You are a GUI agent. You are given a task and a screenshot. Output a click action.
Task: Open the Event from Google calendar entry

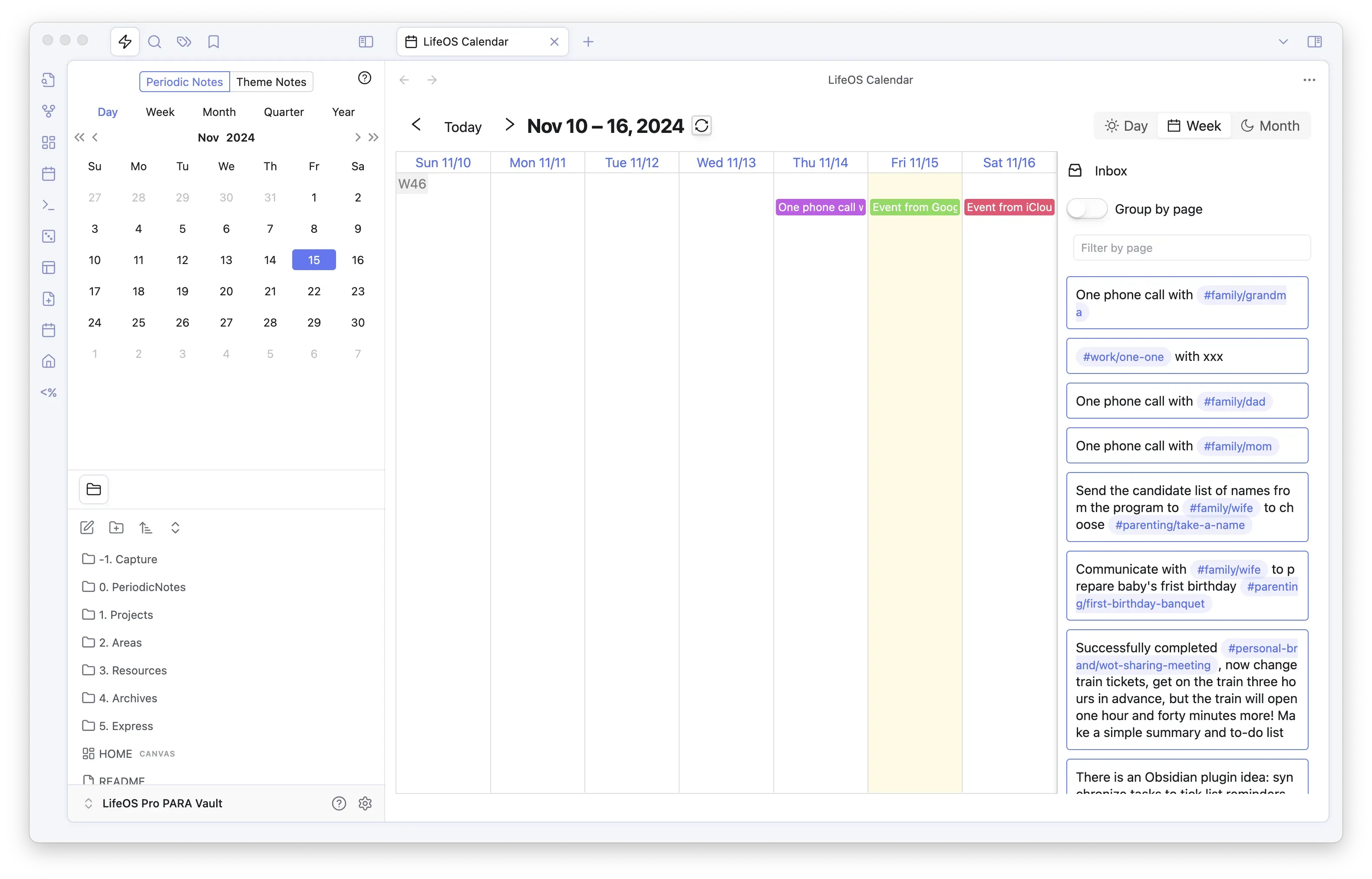pyautogui.click(x=914, y=207)
